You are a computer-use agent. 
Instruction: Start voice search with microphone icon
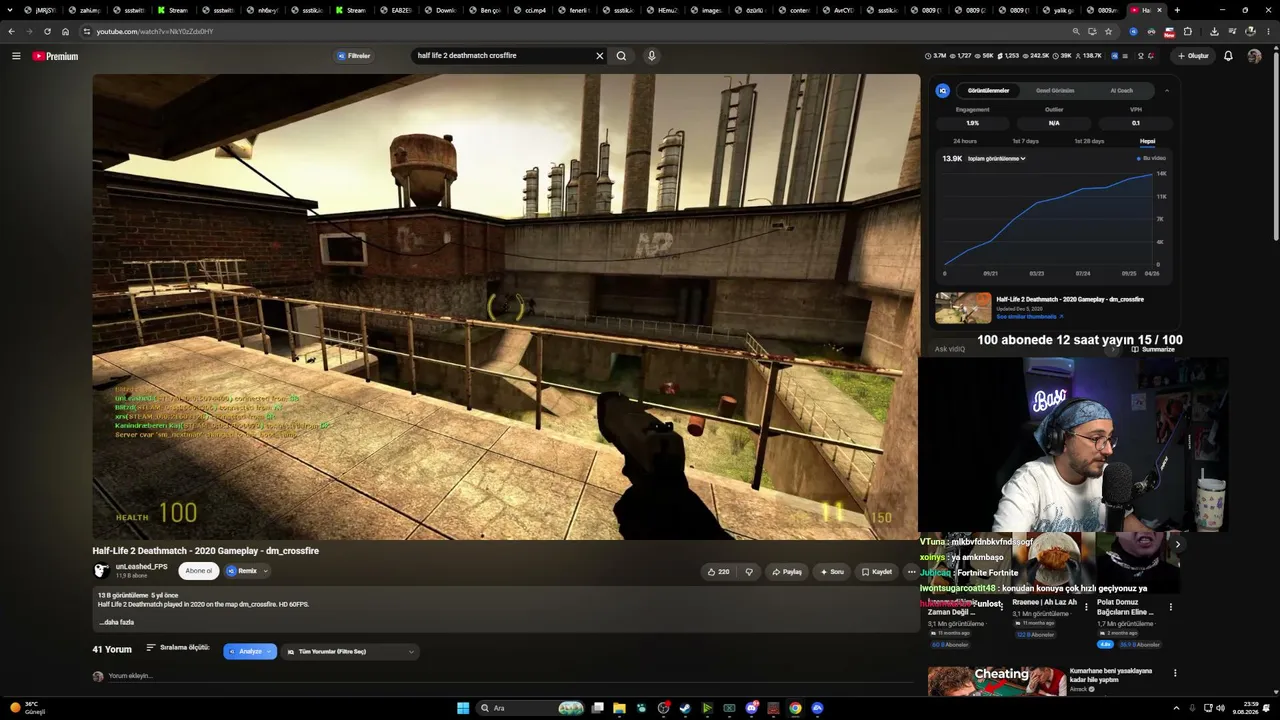pos(651,56)
